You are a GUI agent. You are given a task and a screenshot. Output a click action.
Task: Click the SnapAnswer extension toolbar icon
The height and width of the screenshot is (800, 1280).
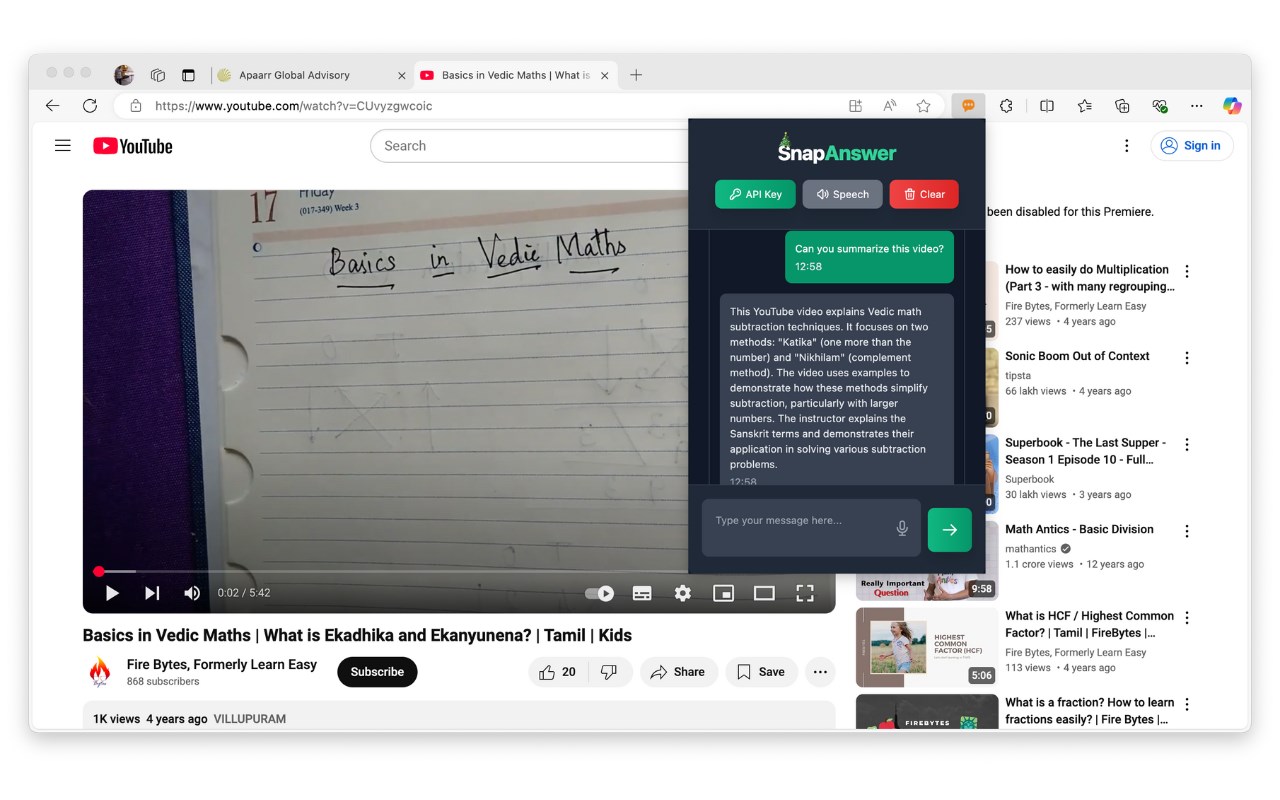tap(968, 105)
